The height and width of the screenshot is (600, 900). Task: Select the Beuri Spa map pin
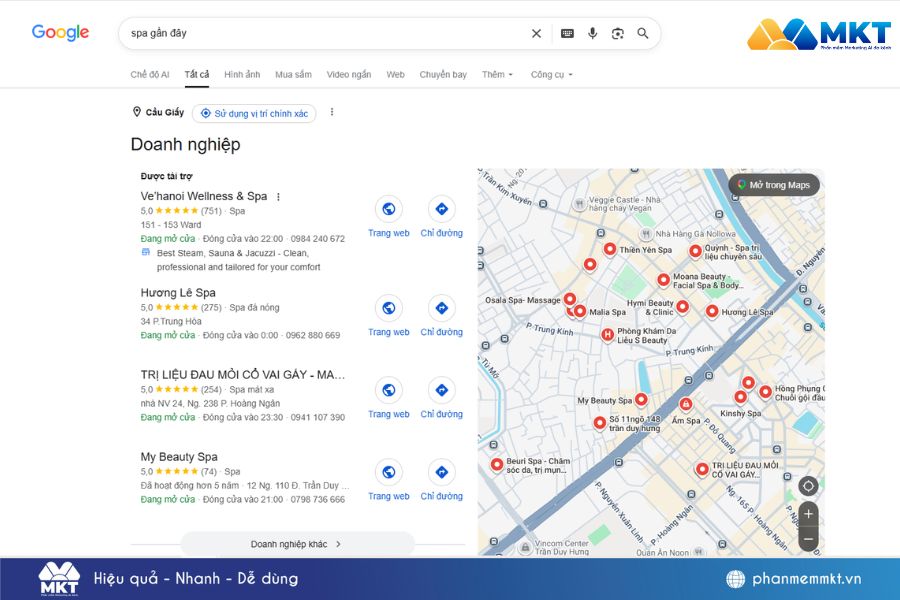click(496, 464)
